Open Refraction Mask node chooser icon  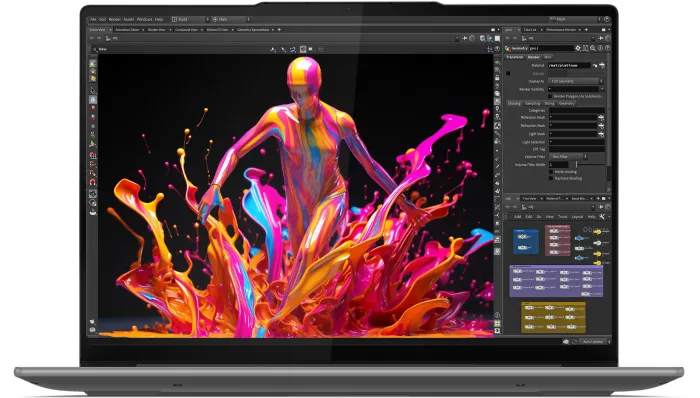pos(601,126)
